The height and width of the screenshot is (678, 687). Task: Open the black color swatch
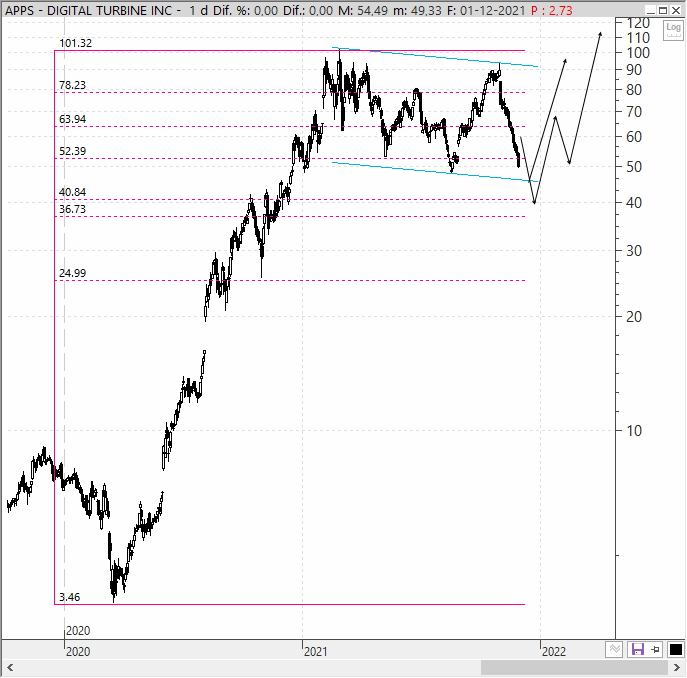tap(676, 649)
